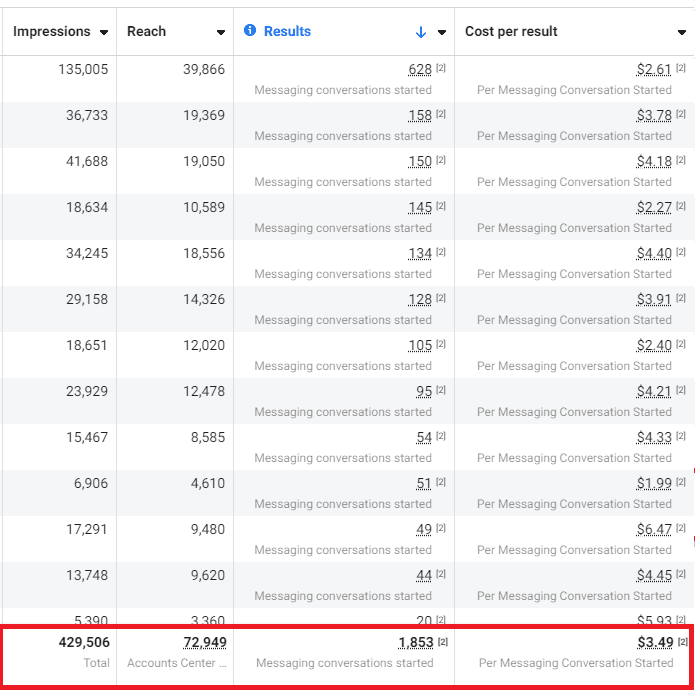Click the 95 results value
Viewport: 695px width, 690px height.
424,392
